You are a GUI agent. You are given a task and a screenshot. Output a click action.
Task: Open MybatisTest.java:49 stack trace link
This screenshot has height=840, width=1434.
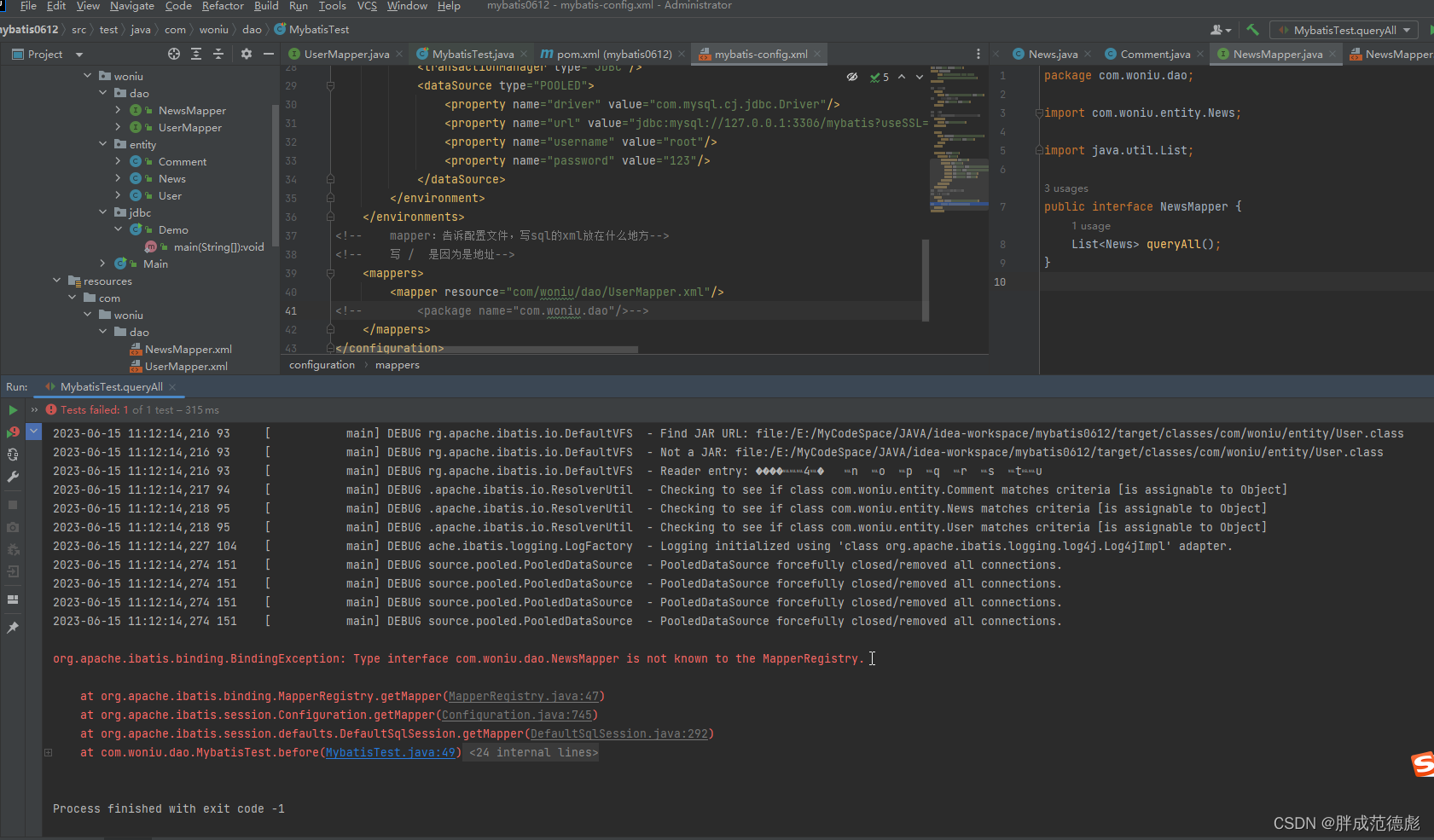pos(391,752)
